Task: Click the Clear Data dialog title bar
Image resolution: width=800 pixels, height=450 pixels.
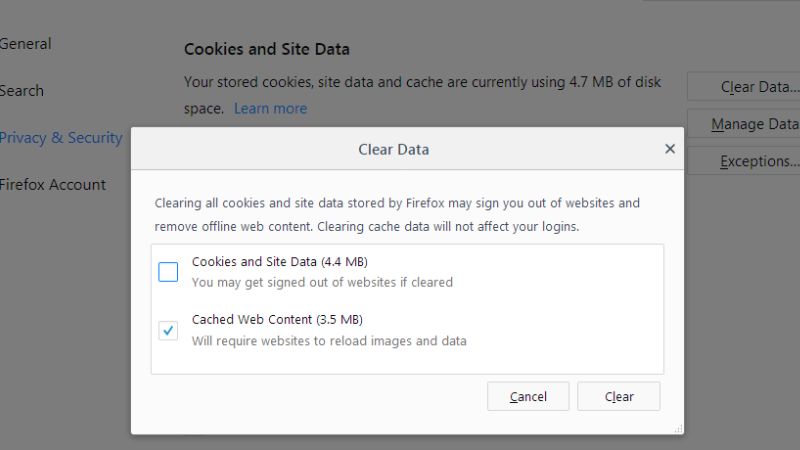Action: tap(393, 149)
